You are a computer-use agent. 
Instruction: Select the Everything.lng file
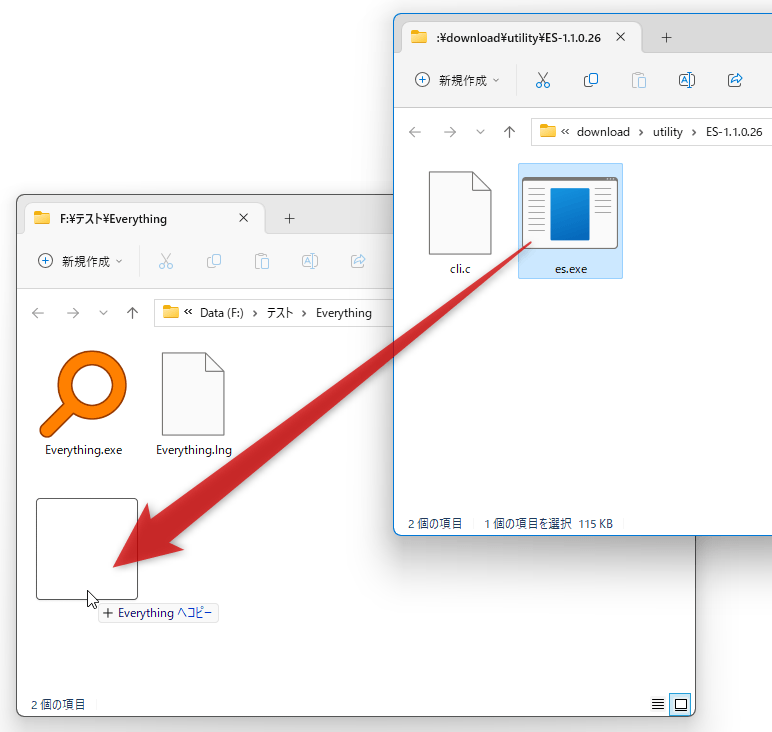point(193,404)
